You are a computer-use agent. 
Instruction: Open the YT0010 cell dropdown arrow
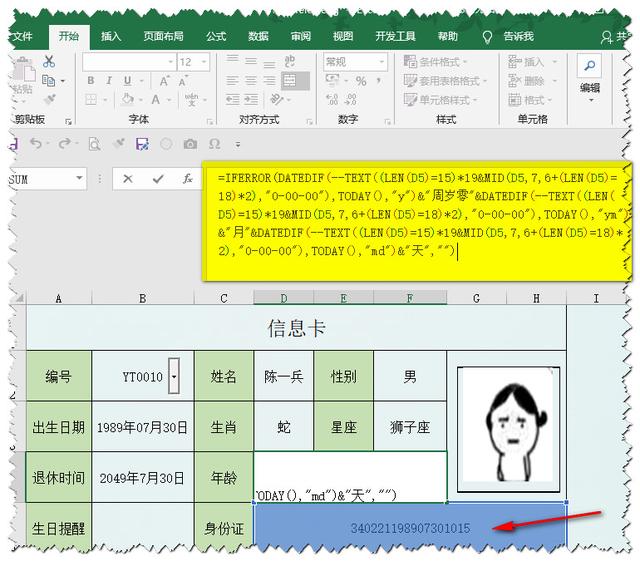click(x=174, y=376)
